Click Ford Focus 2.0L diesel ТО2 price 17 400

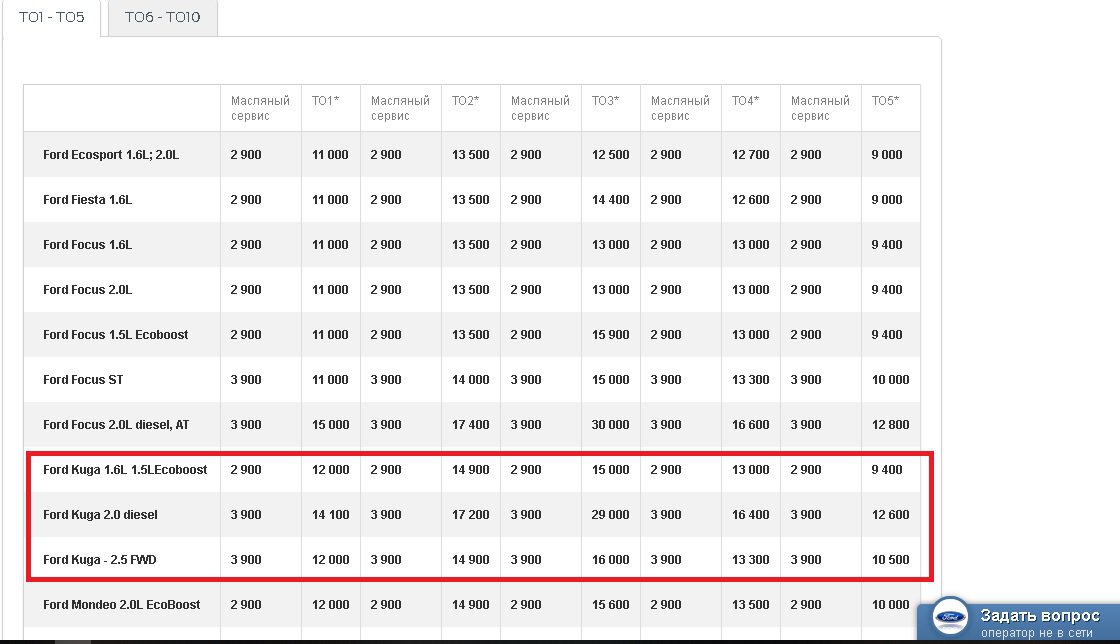470,424
